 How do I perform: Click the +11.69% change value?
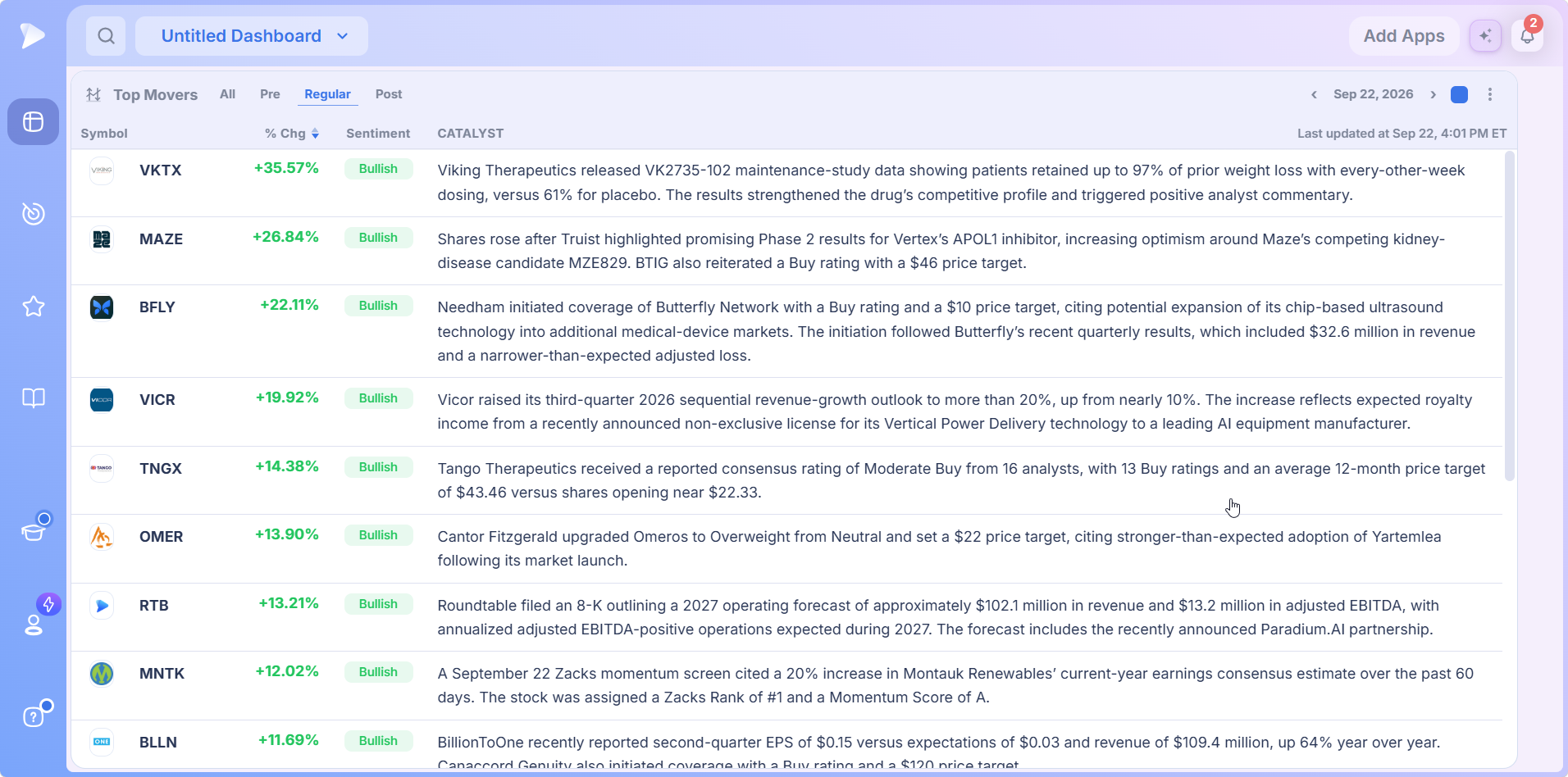(289, 740)
